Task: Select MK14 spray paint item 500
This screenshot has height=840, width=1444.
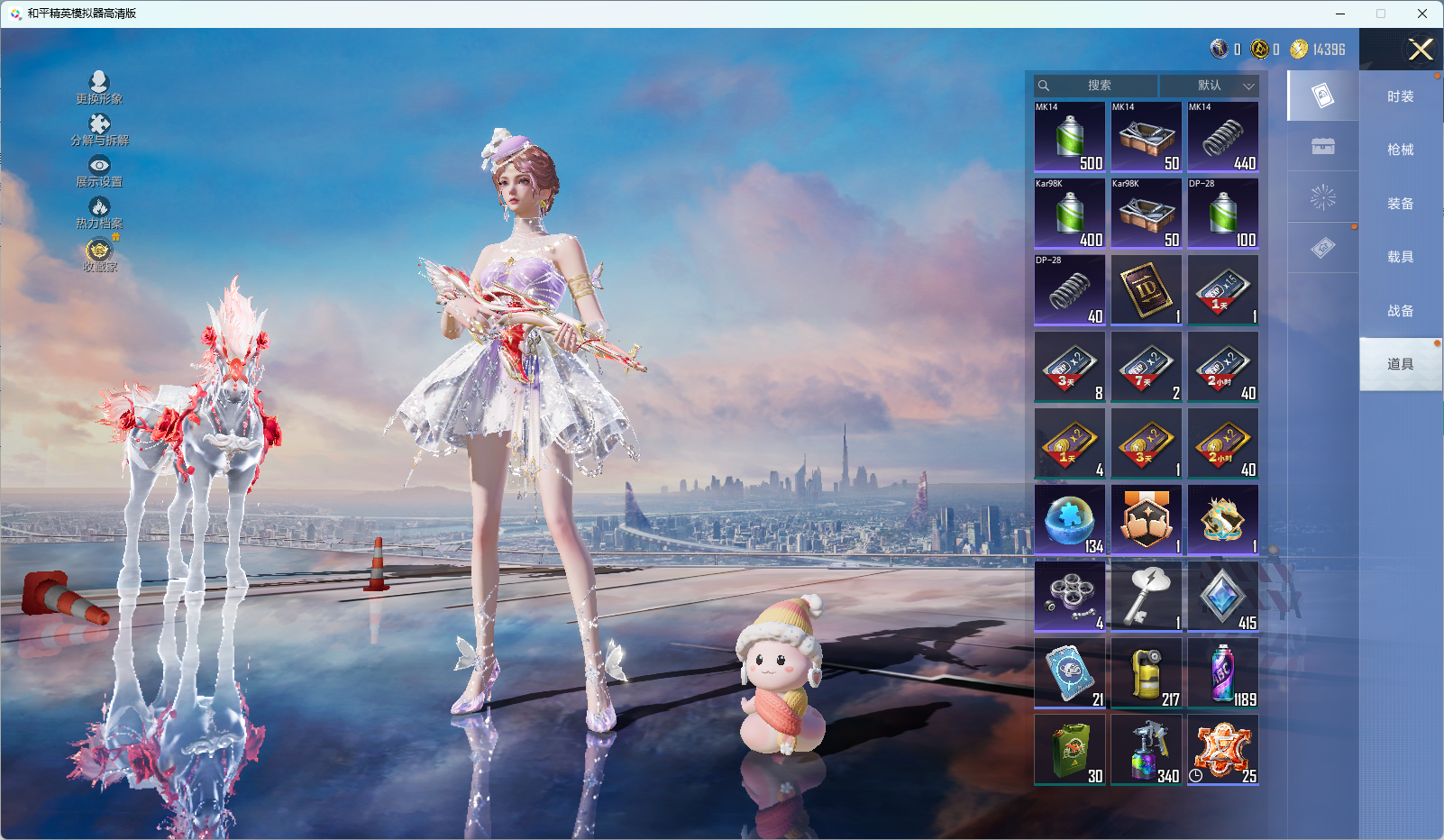Action: tap(1070, 137)
